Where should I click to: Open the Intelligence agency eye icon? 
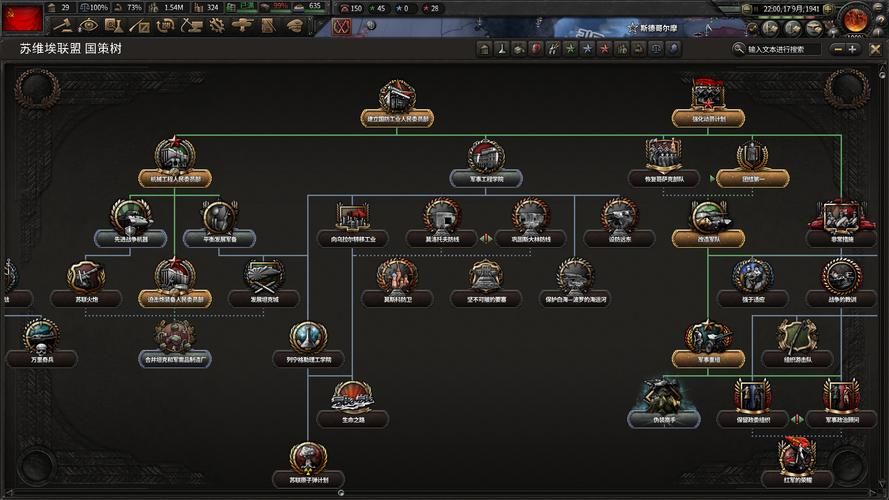pos(88,26)
